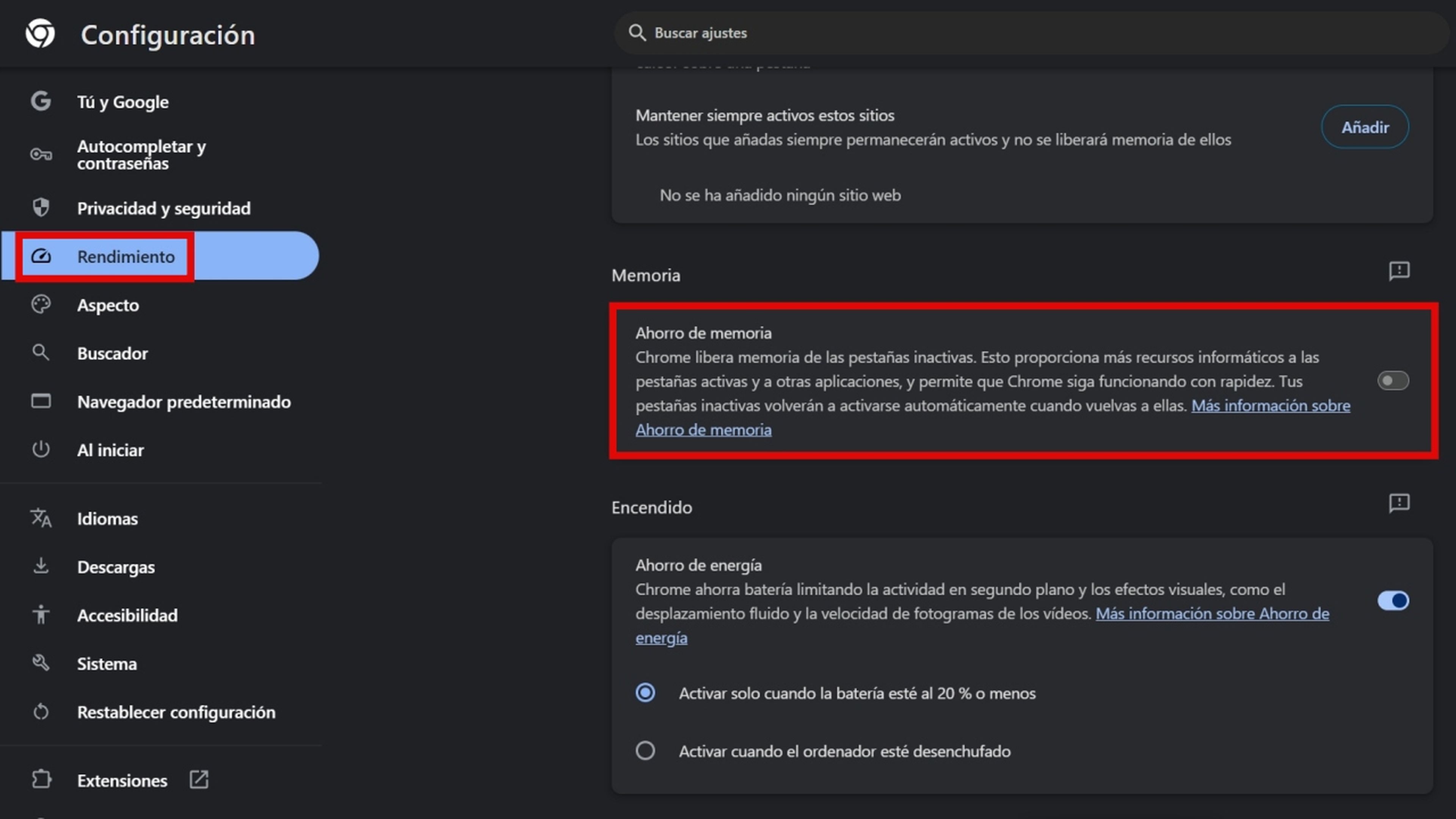Click the magnifier icon for Buscador
This screenshot has height=819, width=1456.
coord(41,353)
